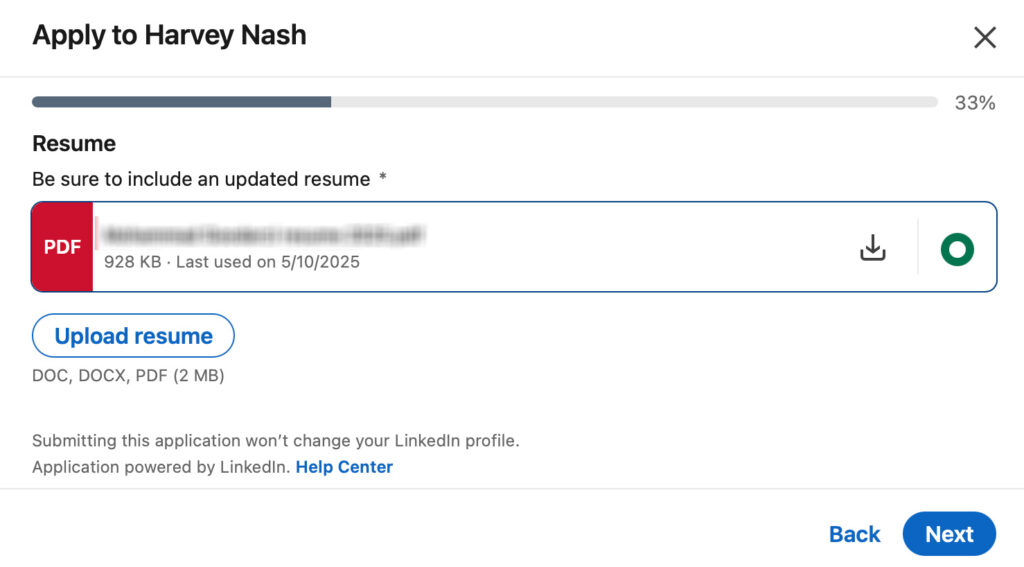Click the 'Be sure to include an updated resume' label

pyautogui.click(x=201, y=179)
